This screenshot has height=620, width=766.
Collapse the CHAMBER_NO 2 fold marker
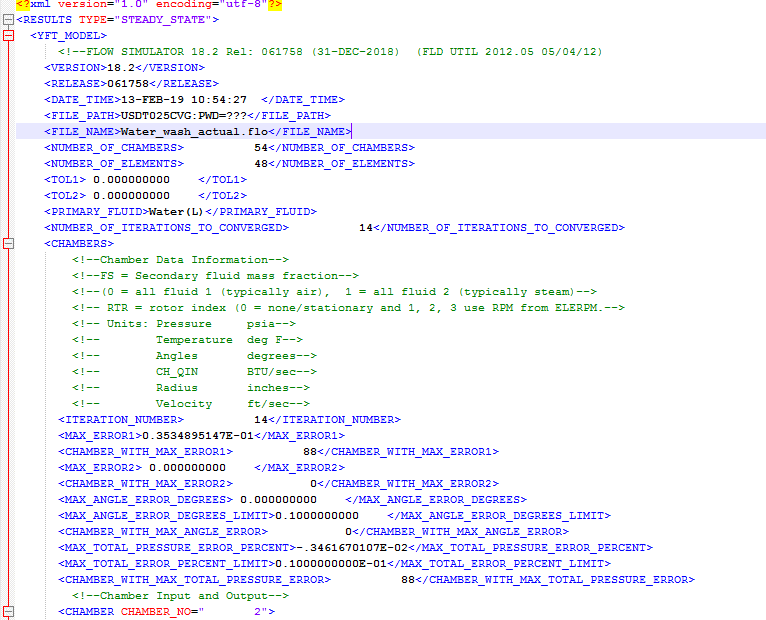point(8,612)
